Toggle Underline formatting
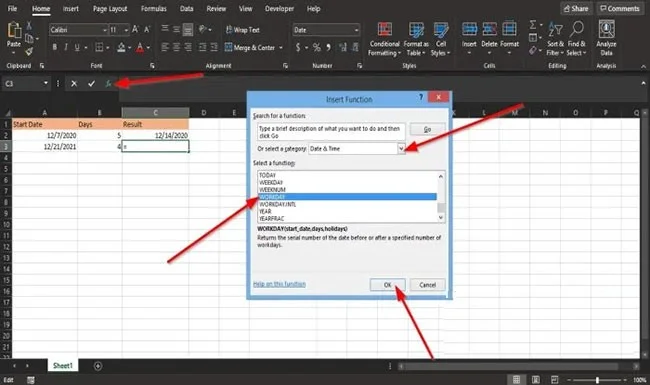The width and height of the screenshot is (650, 385). pos(77,48)
